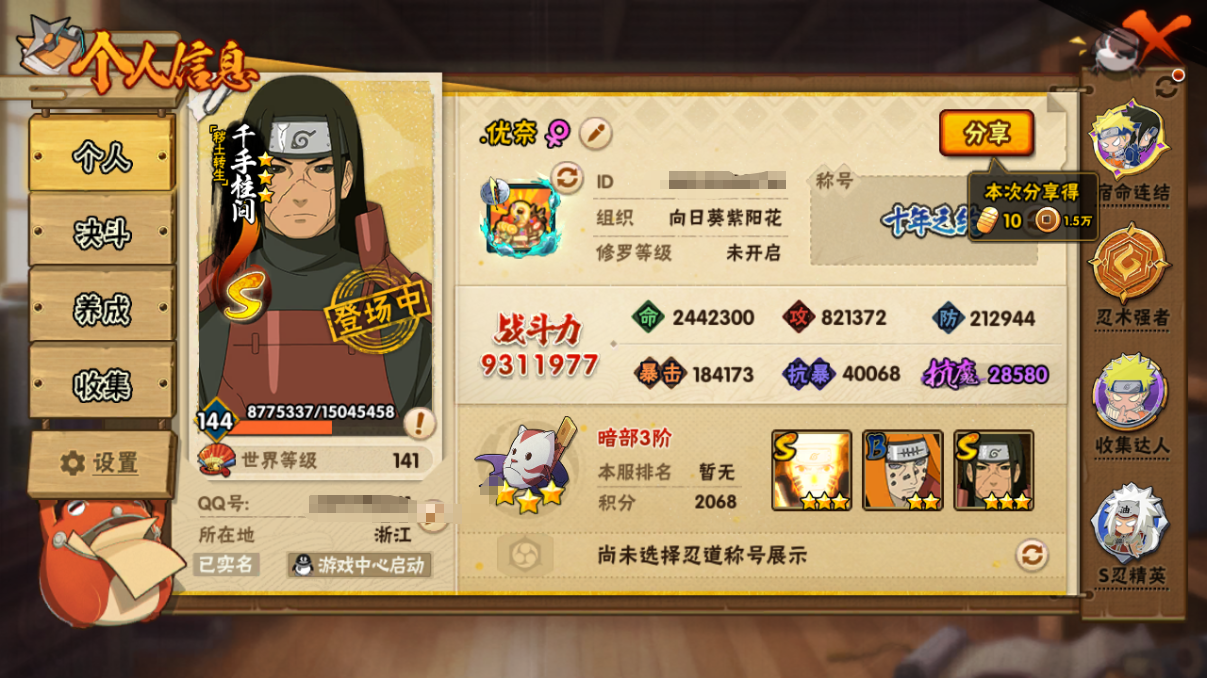The width and height of the screenshot is (1207, 678).
Task: Select the orange-masked B ninja thumbnail
Action: coord(903,471)
